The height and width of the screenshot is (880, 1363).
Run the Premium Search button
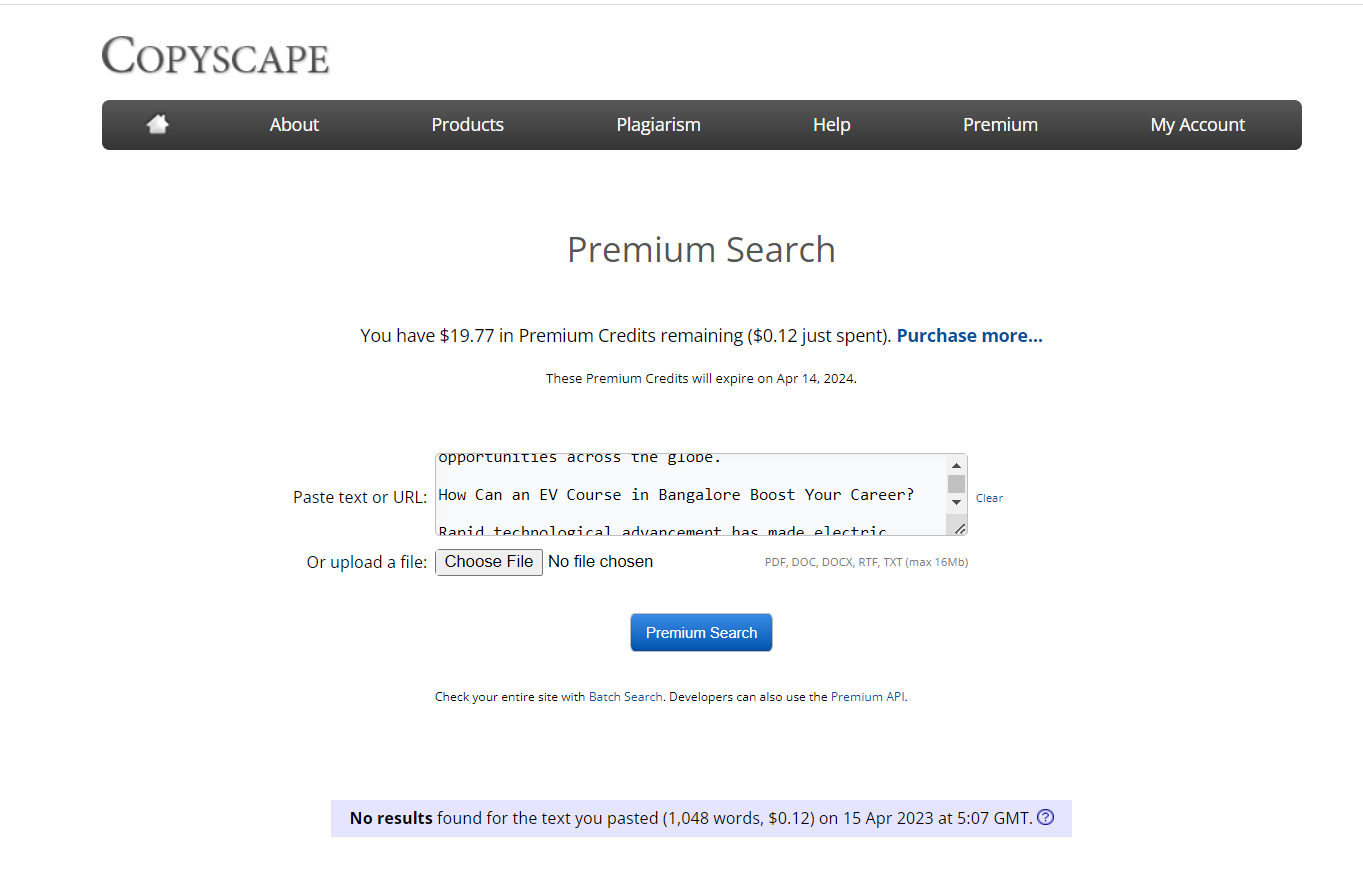coord(701,632)
